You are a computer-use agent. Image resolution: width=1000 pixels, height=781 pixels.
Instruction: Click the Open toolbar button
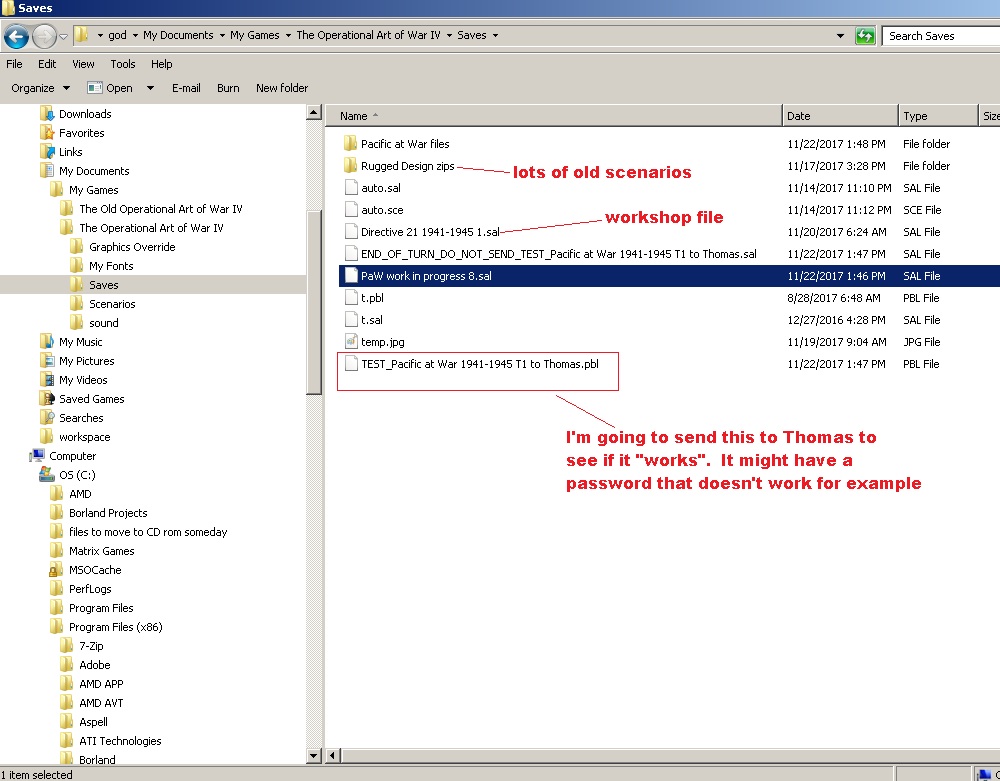tap(110, 88)
